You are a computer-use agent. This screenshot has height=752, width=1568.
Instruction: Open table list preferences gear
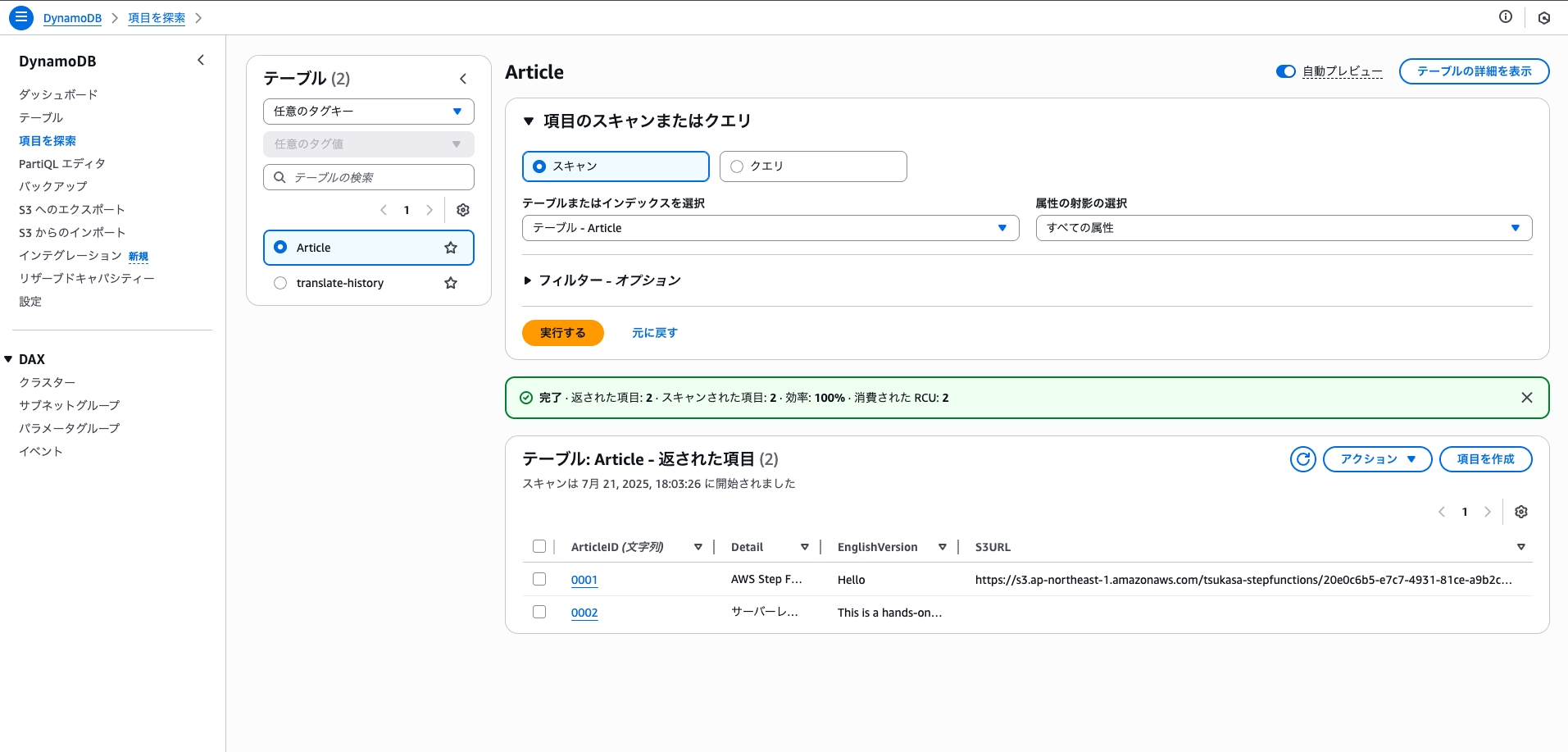[463, 210]
